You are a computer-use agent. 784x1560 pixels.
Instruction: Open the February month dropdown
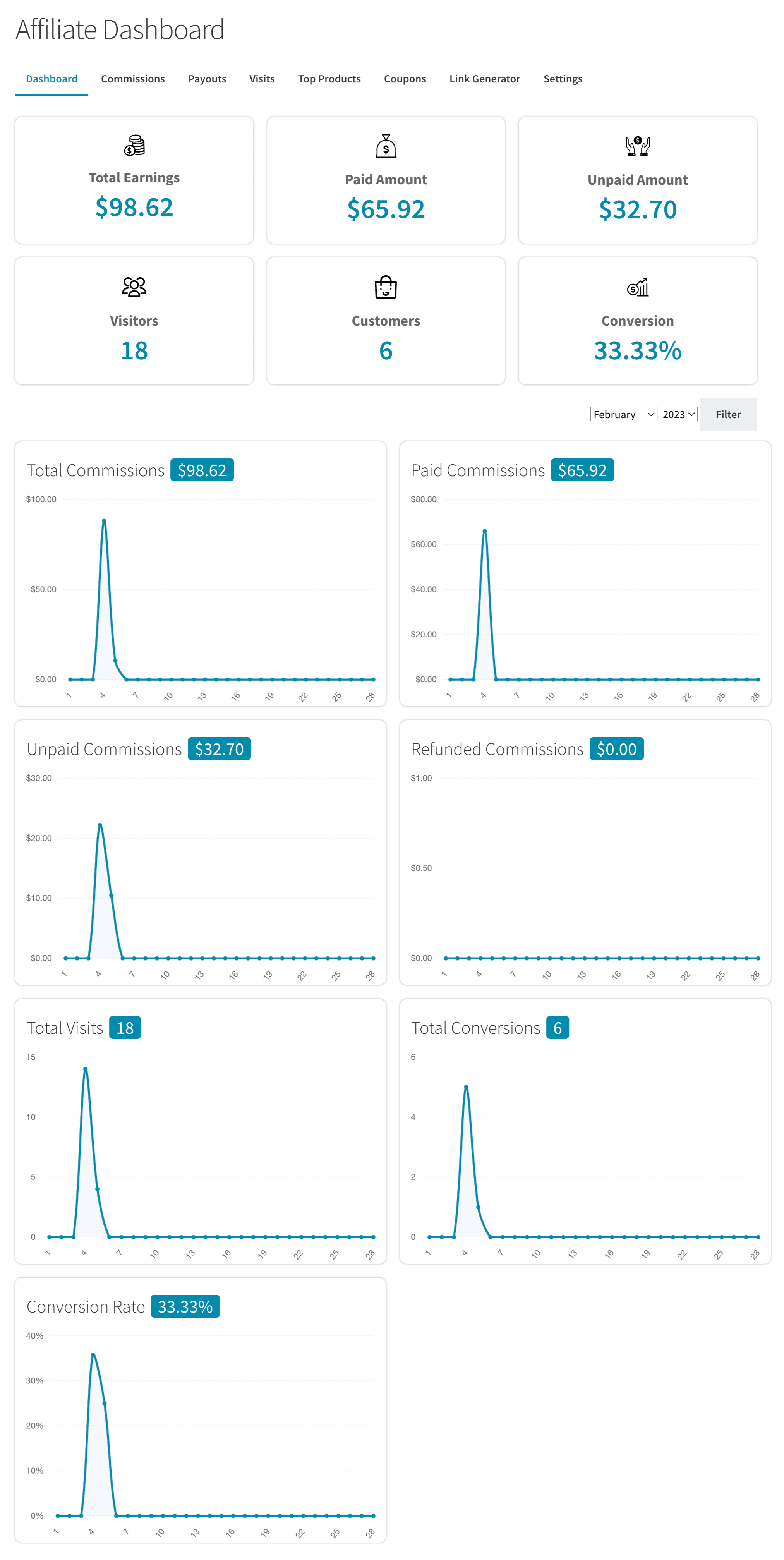tap(623, 414)
